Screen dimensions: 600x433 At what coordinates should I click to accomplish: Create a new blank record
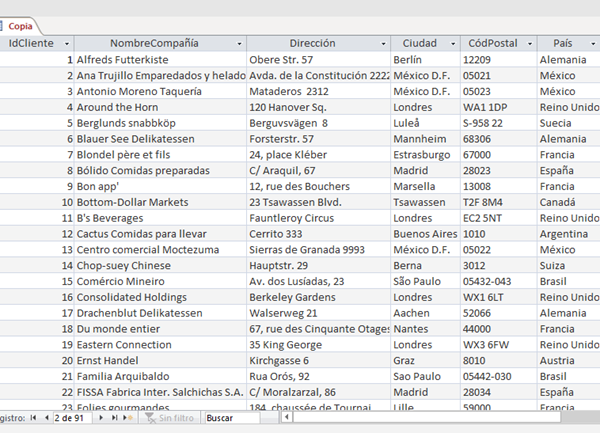[127, 417]
